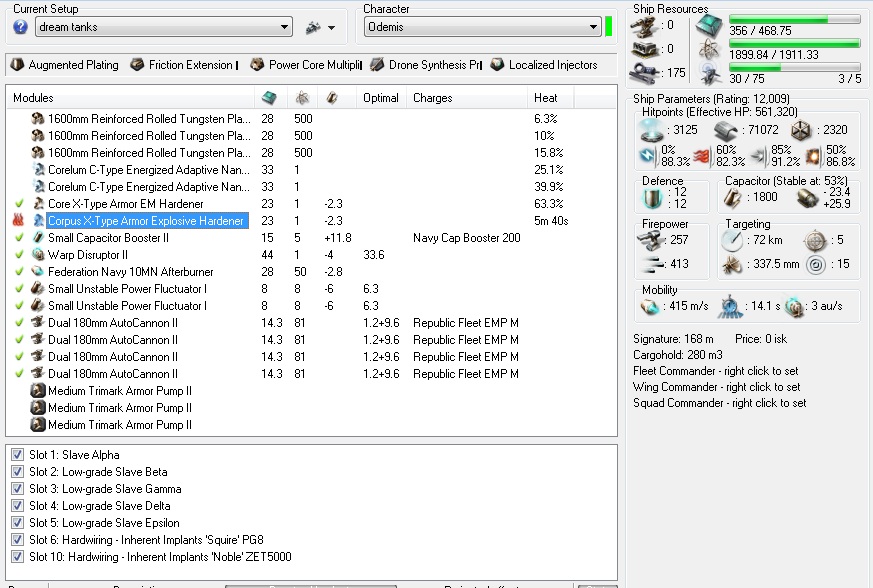Viewport: 873px width, 588px height.
Task: Uncheck the Slot 2: Low-grade Slave Beta implant
Action: (17, 472)
